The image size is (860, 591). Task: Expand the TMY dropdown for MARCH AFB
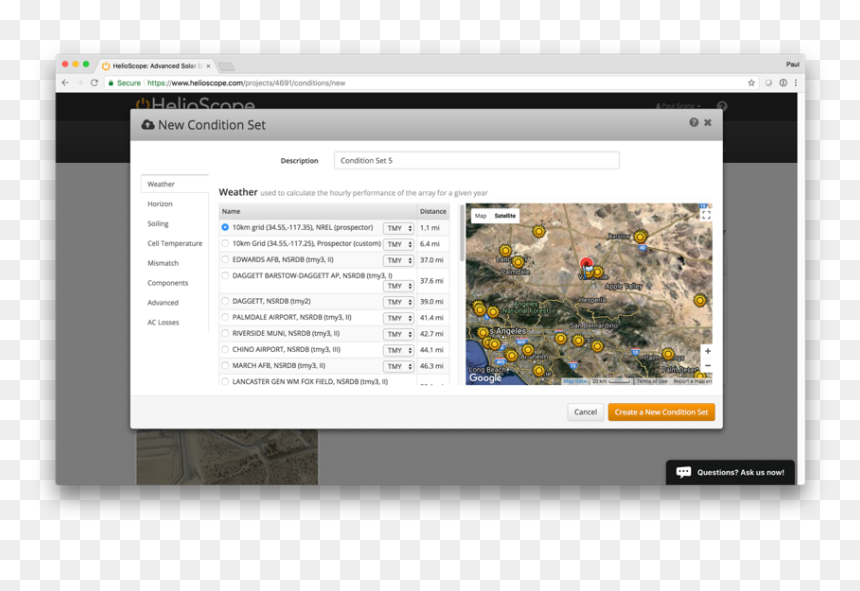(398, 366)
